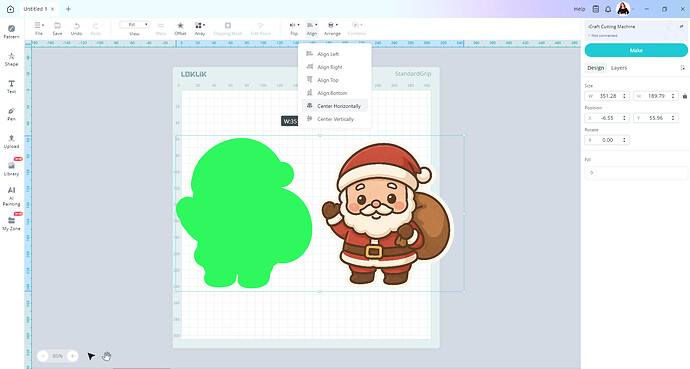690x369 pixels.
Task: Add a new project tab
Action: coord(68,9)
